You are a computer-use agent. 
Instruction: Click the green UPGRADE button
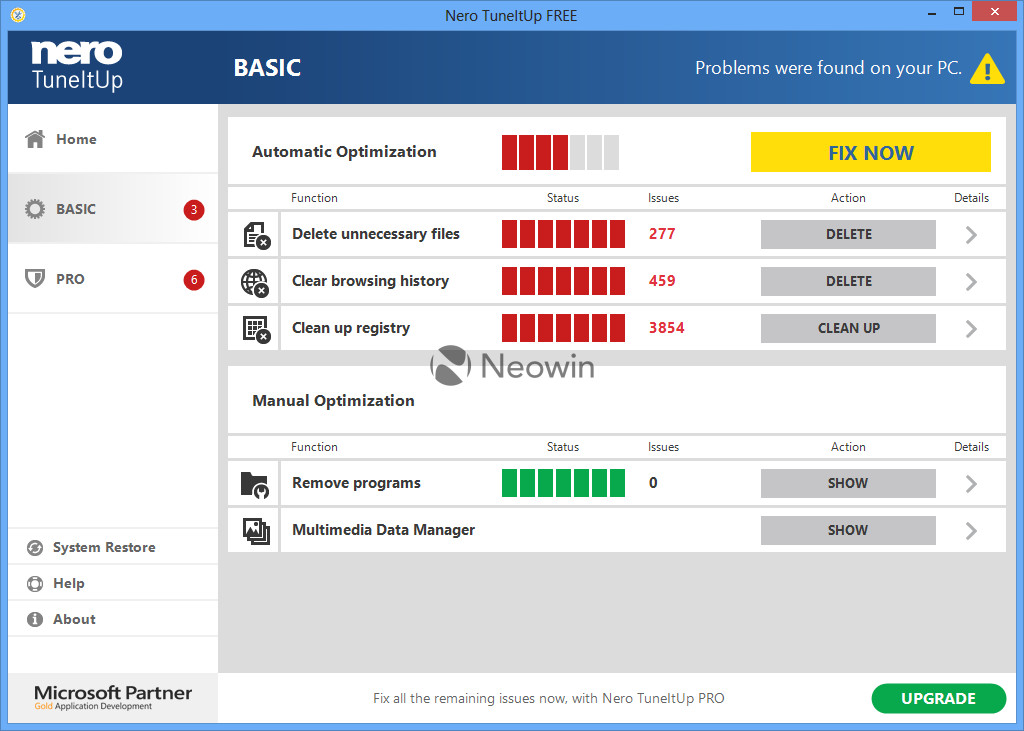[x=938, y=699]
